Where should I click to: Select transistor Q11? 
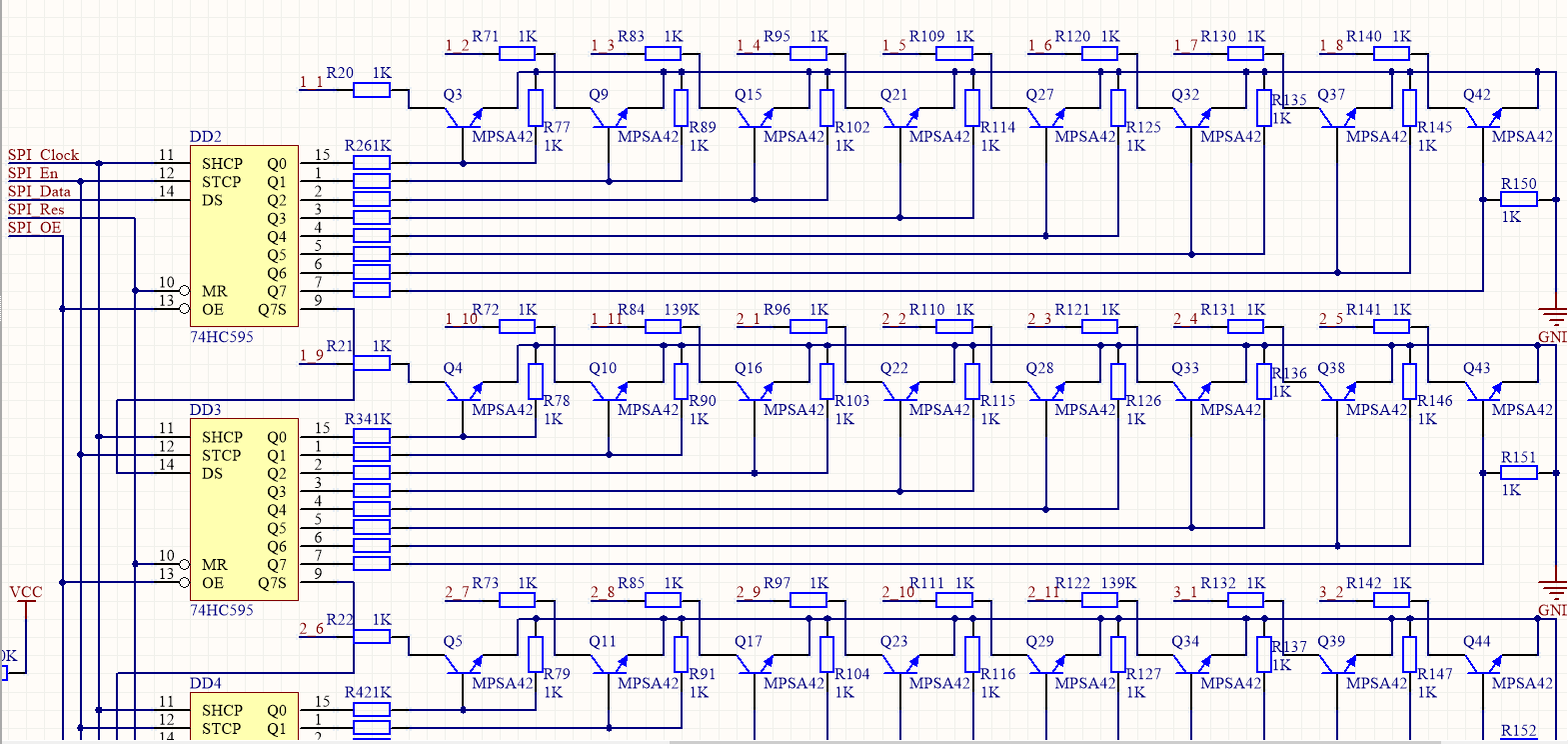[x=611, y=665]
